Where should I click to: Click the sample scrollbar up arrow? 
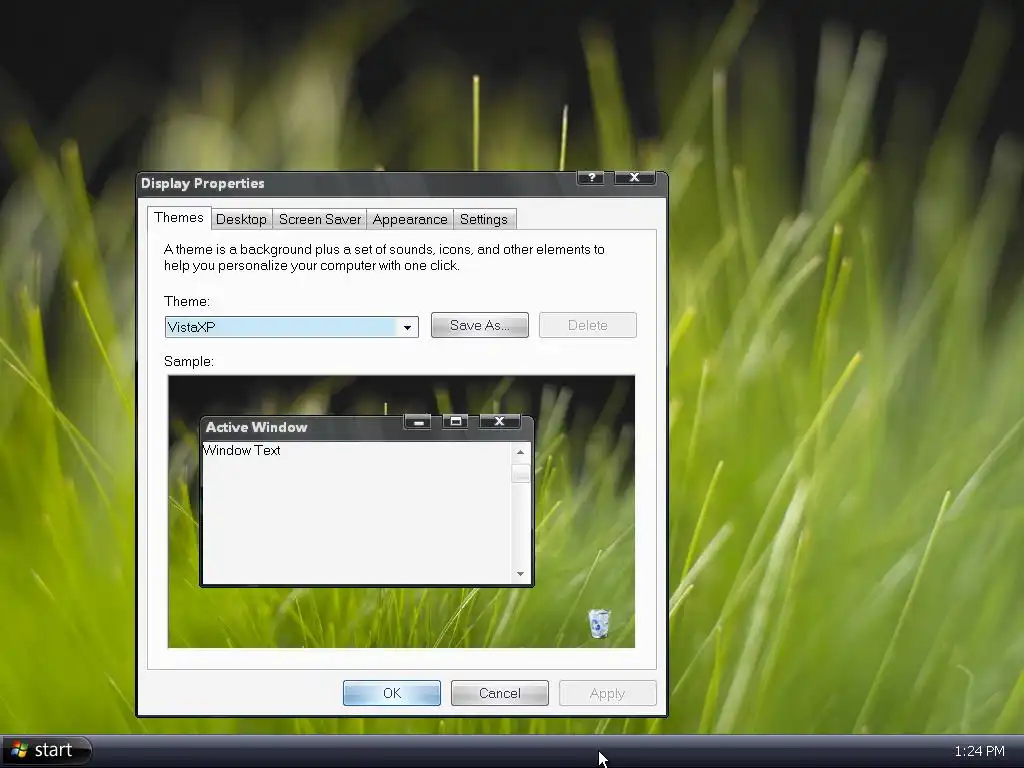[520, 452]
